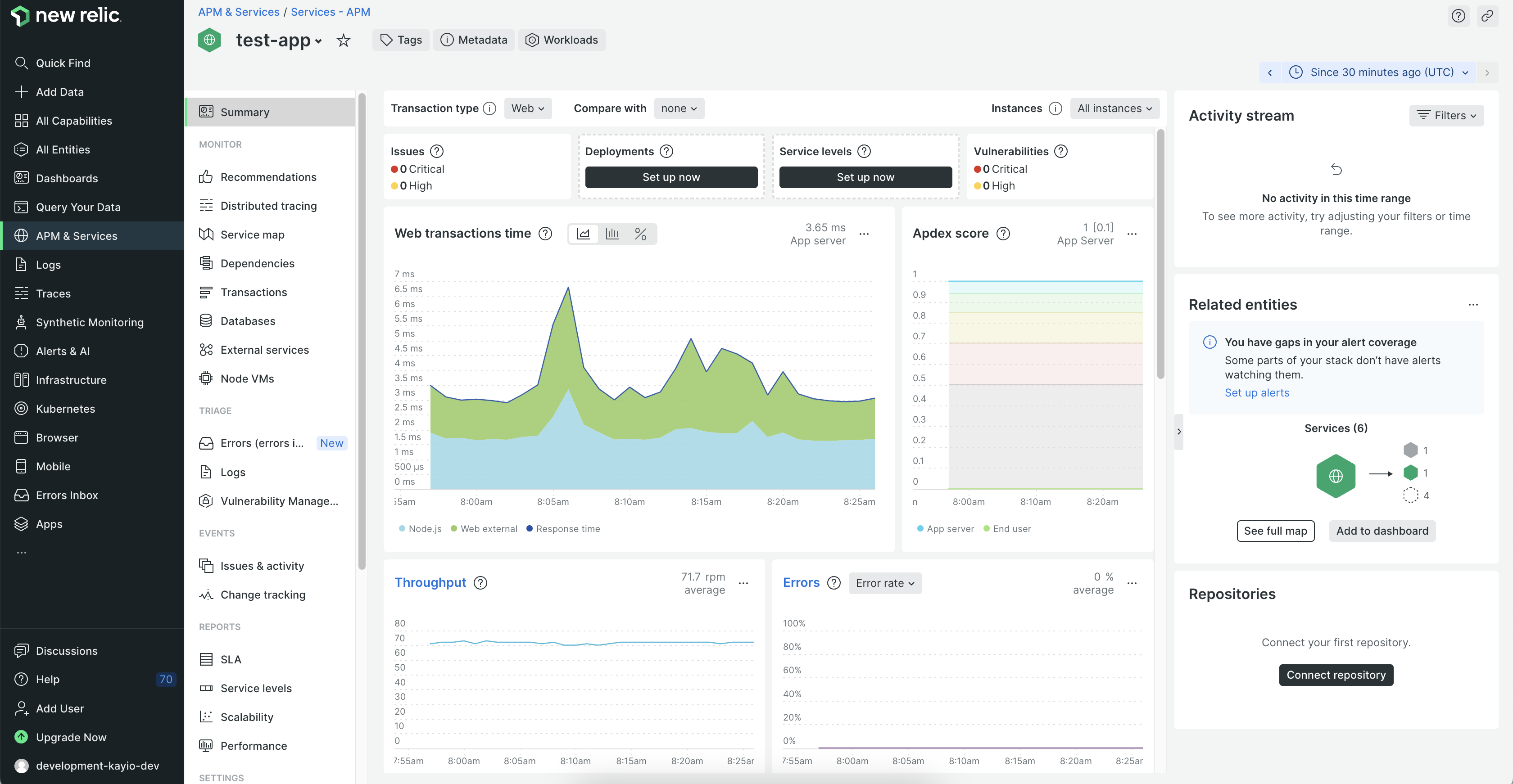Image resolution: width=1513 pixels, height=784 pixels.
Task: Select Dashboards in the left navigation
Action: tap(66, 178)
